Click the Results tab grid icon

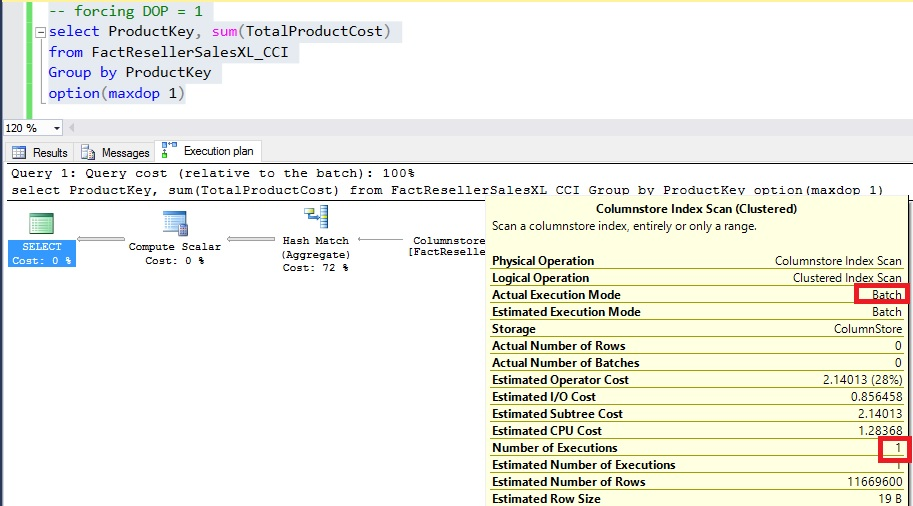pyautogui.click(x=19, y=153)
